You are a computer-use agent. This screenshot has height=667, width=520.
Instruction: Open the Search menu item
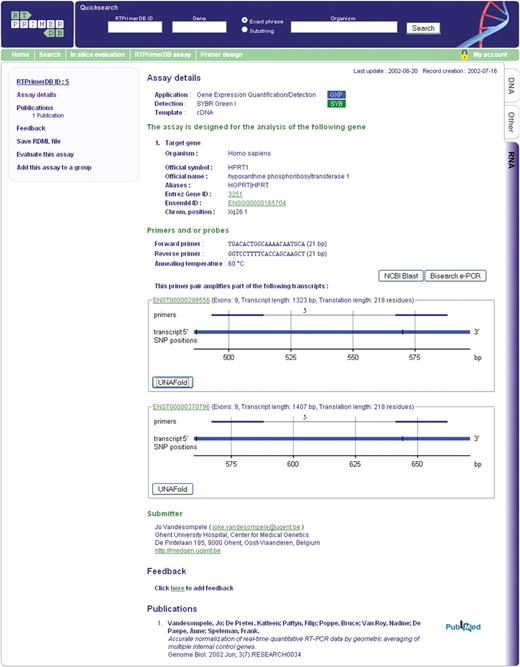pyautogui.click(x=50, y=54)
